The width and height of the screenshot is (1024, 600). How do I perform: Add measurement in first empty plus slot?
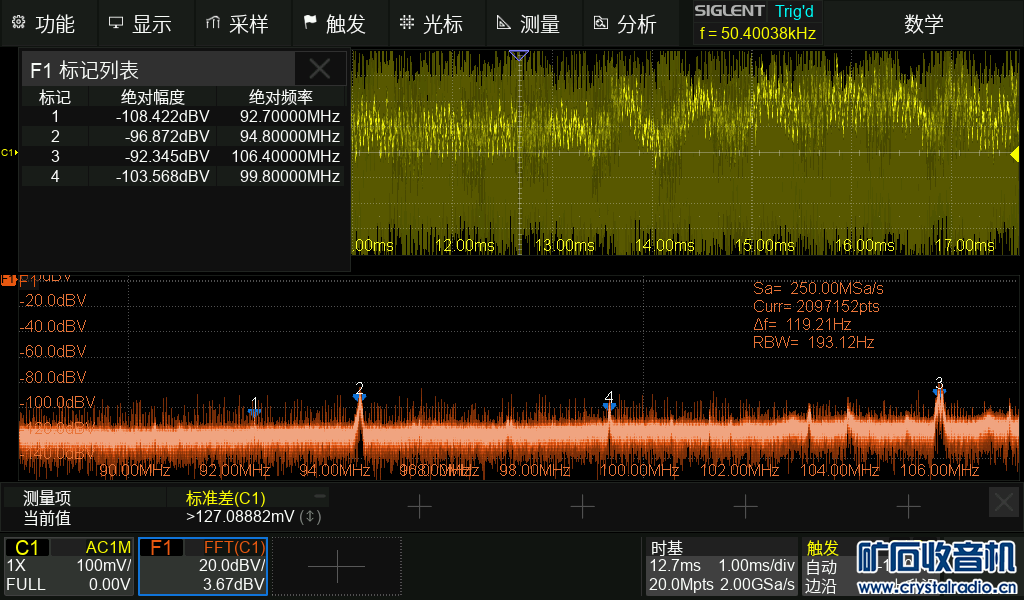[419, 507]
